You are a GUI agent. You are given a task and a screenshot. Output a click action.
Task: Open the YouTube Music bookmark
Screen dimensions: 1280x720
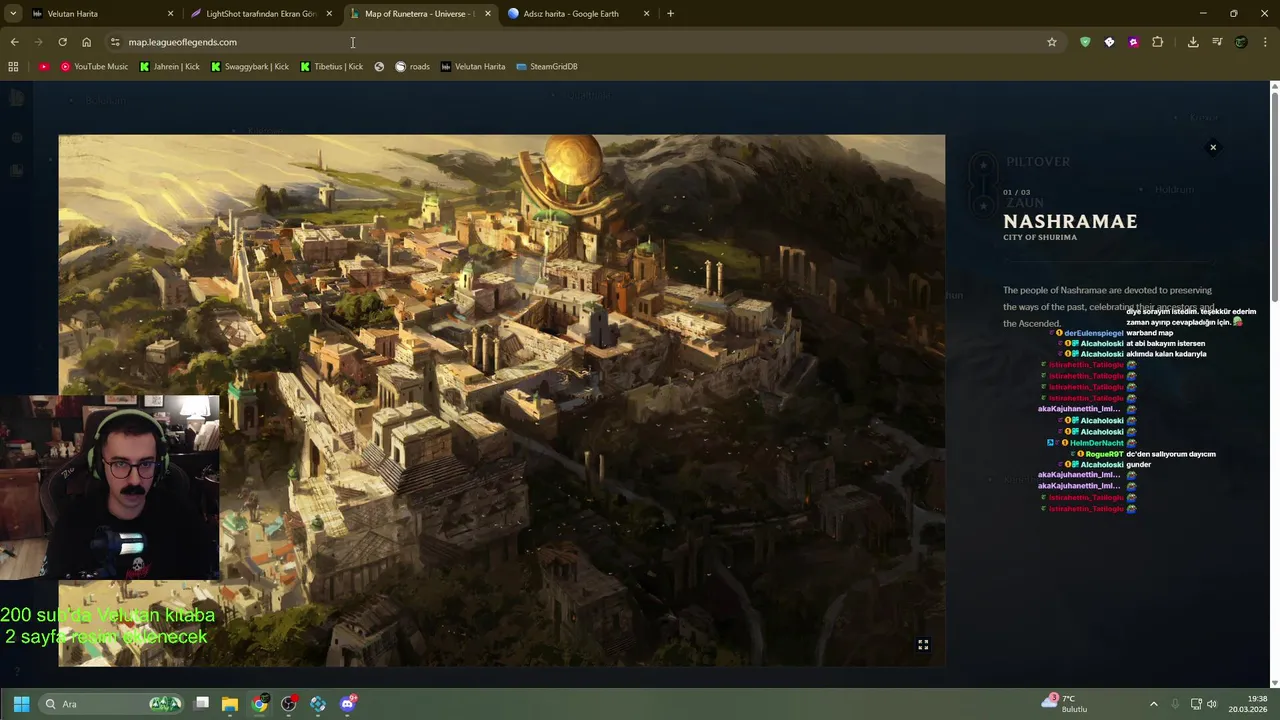pos(94,67)
